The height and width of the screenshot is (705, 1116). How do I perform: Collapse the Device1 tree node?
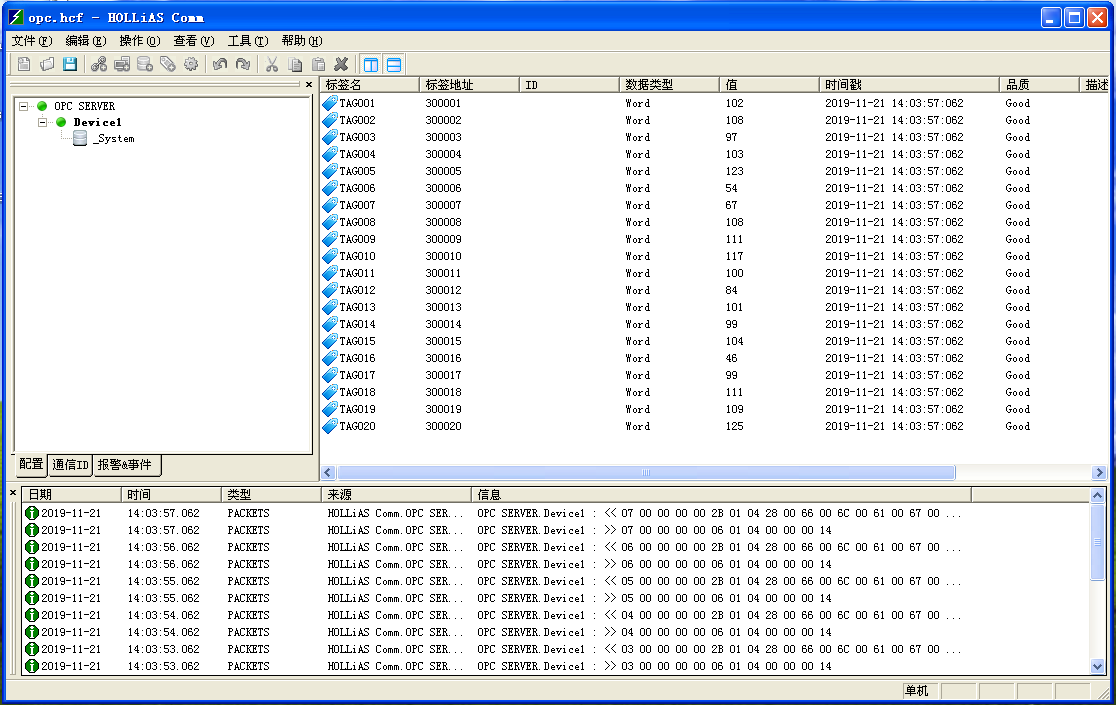(43, 122)
